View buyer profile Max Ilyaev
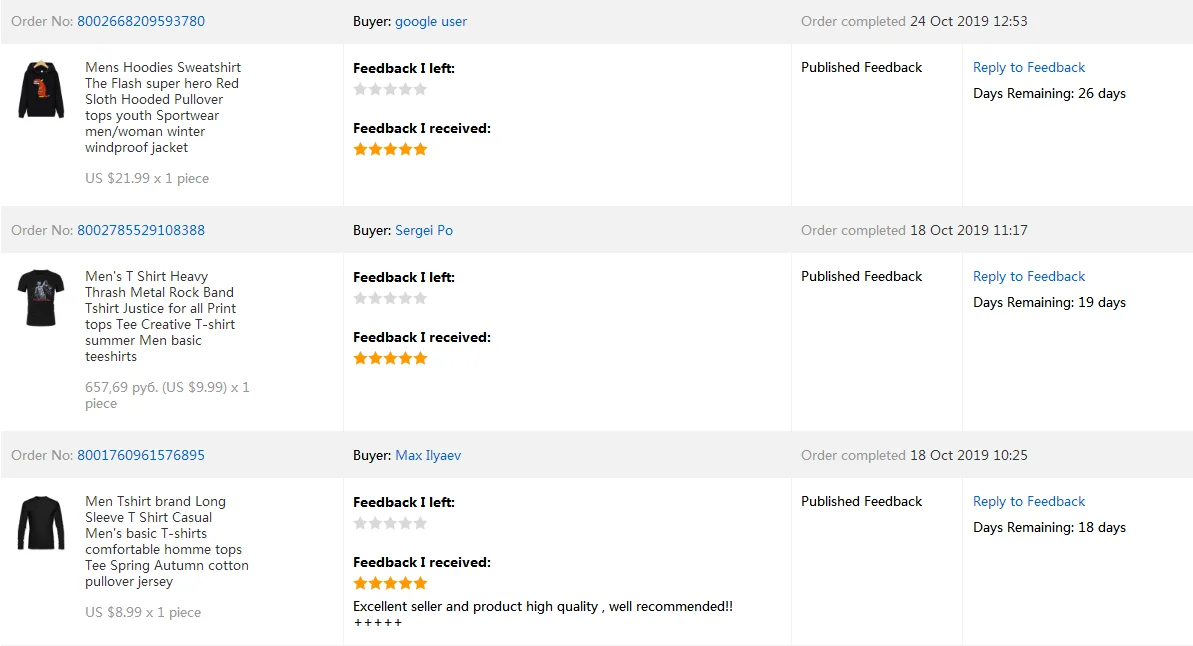The height and width of the screenshot is (646, 1193). coord(428,455)
